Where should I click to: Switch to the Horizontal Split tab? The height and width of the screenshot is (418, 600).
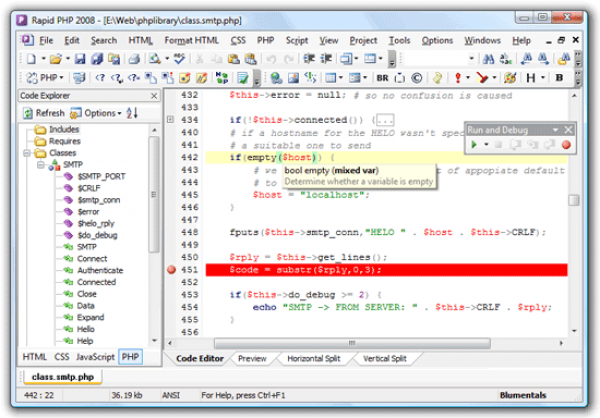[314, 358]
